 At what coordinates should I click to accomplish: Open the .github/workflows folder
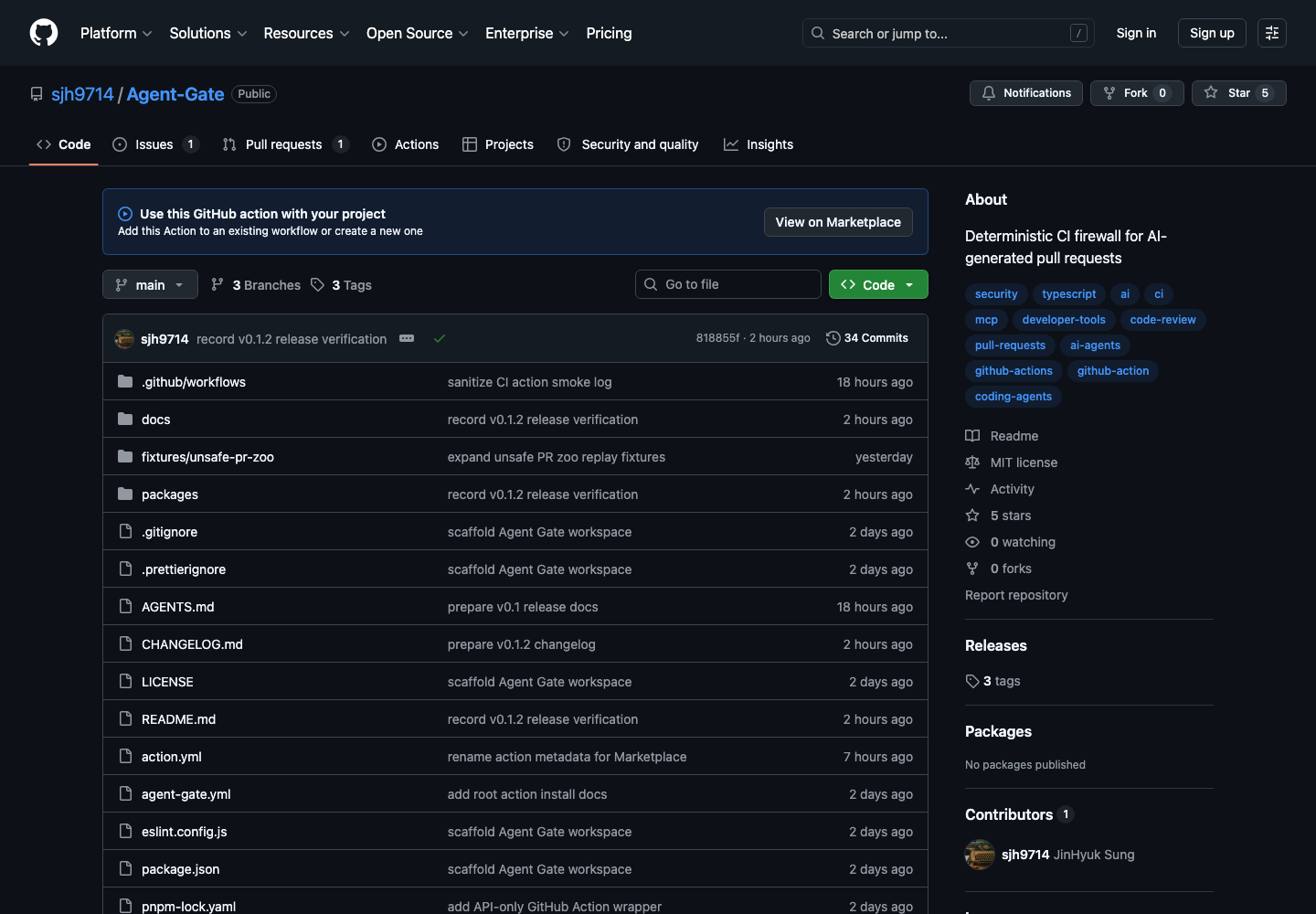point(194,382)
